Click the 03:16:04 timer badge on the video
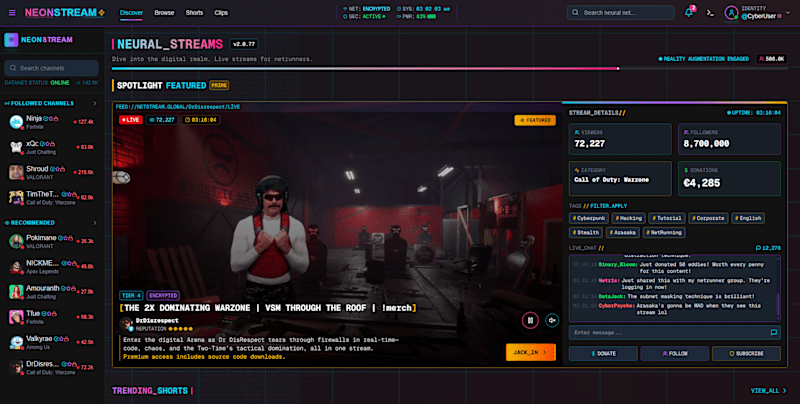Image resolution: width=800 pixels, height=404 pixels. click(x=201, y=120)
